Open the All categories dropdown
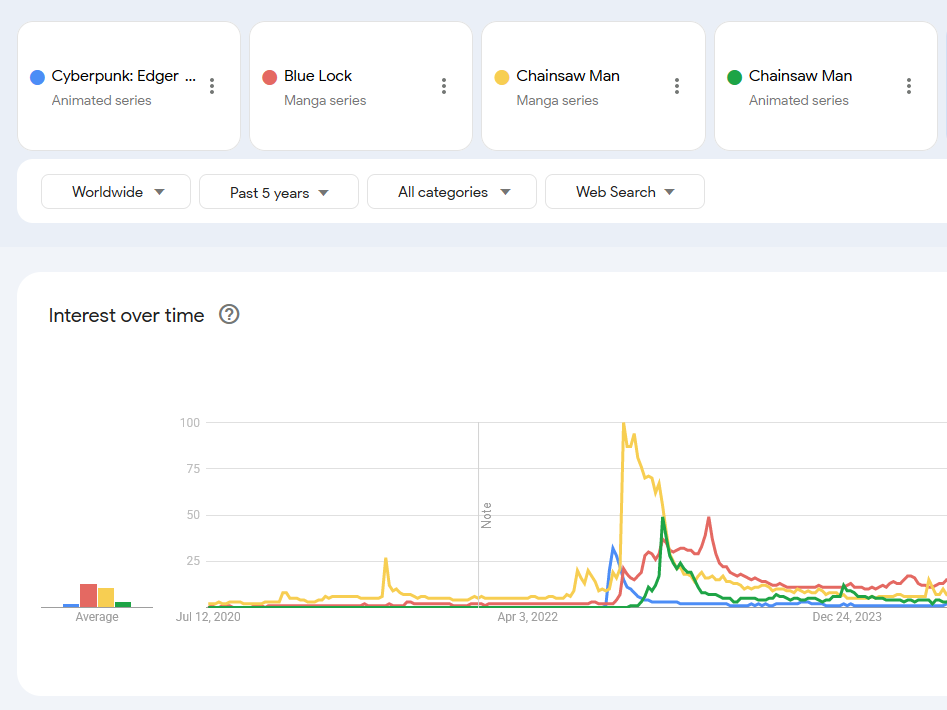Image resolution: width=947 pixels, height=710 pixels. [452, 192]
